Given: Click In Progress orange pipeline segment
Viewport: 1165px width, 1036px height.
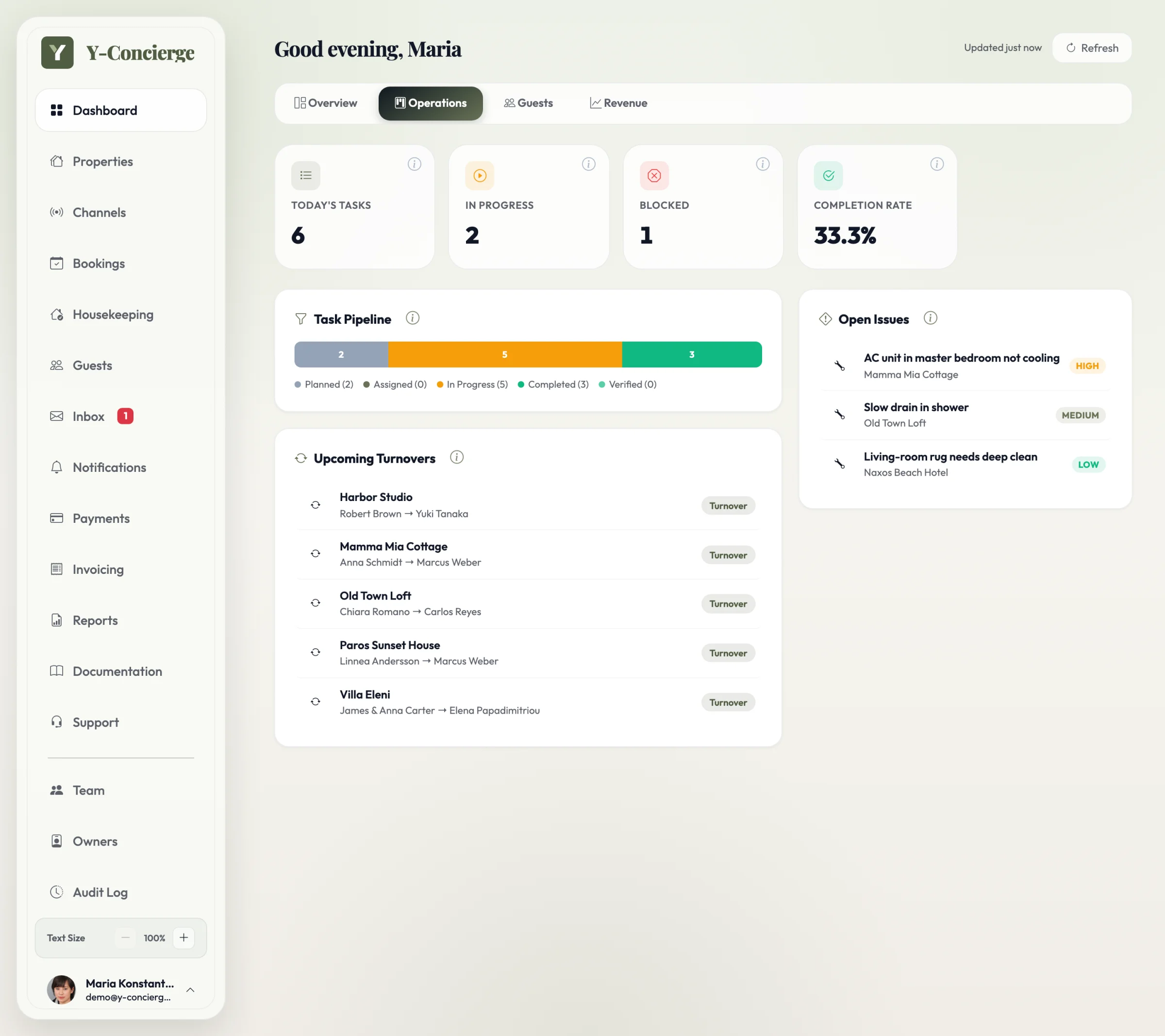Looking at the screenshot, I should point(505,355).
